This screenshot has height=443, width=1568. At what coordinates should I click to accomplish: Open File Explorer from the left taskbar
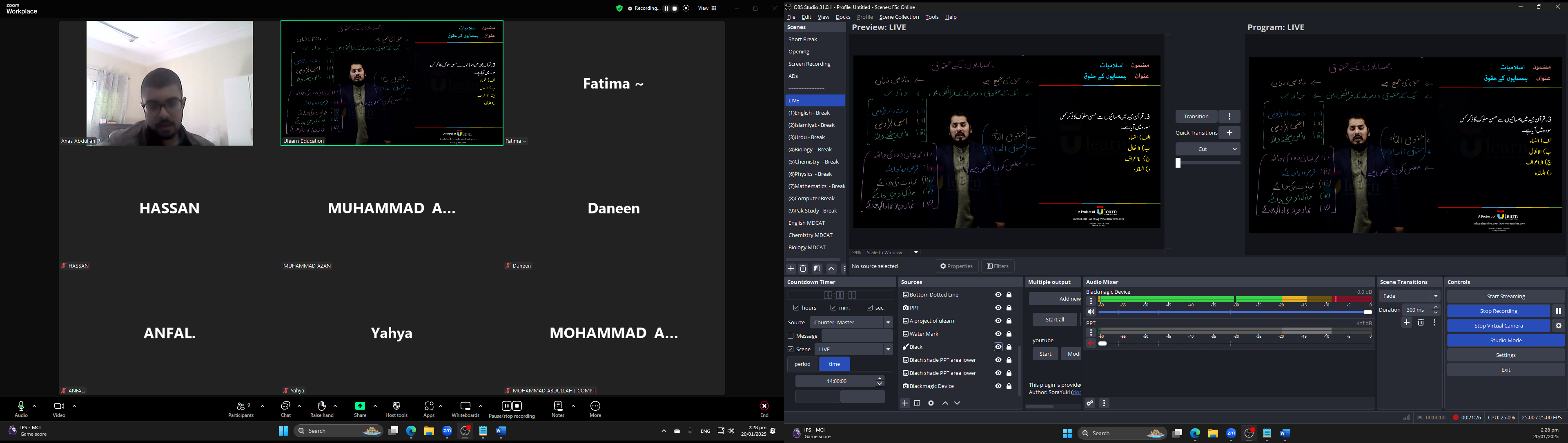[x=429, y=432]
